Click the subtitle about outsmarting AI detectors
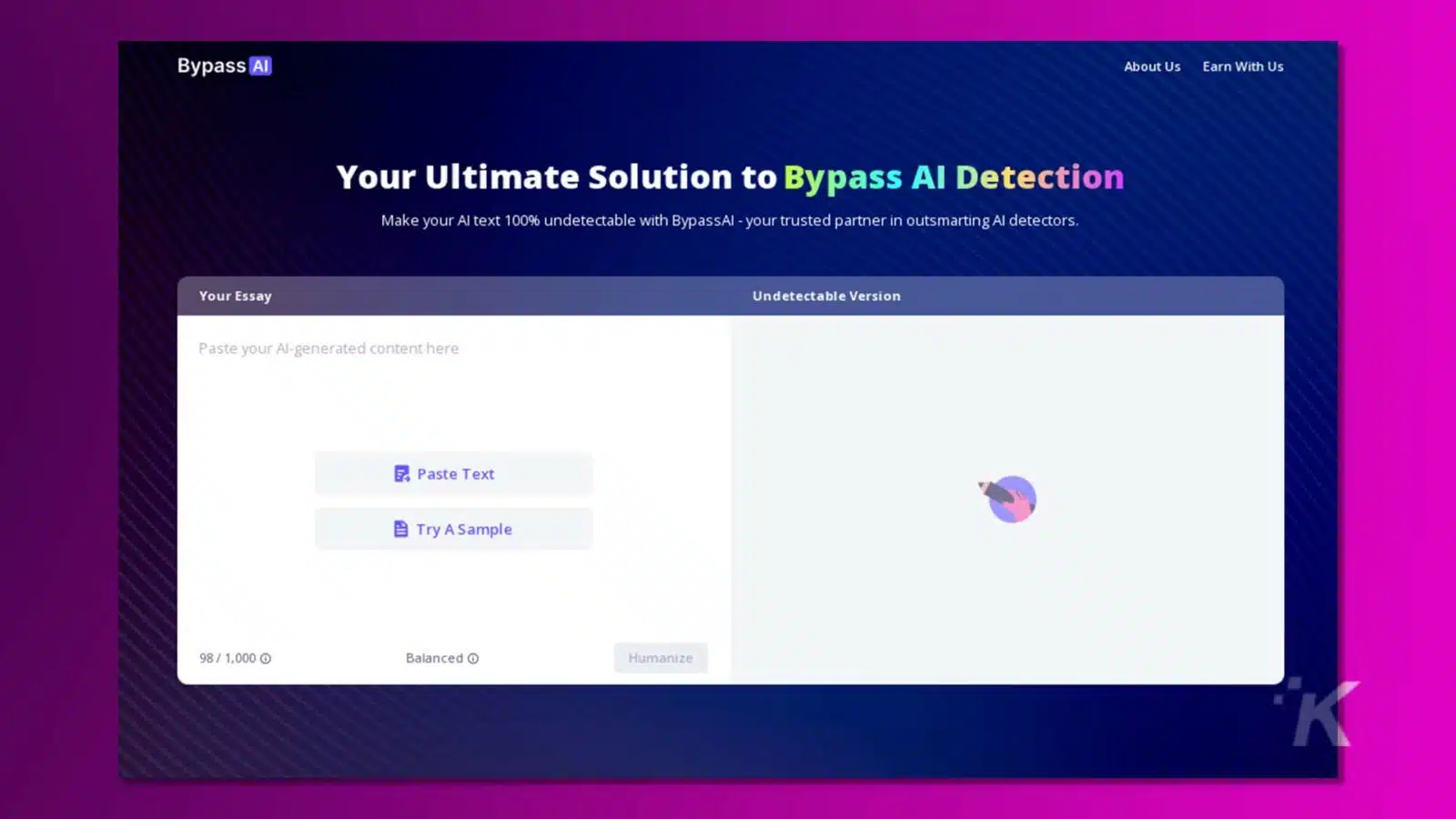1456x819 pixels. [x=729, y=220]
